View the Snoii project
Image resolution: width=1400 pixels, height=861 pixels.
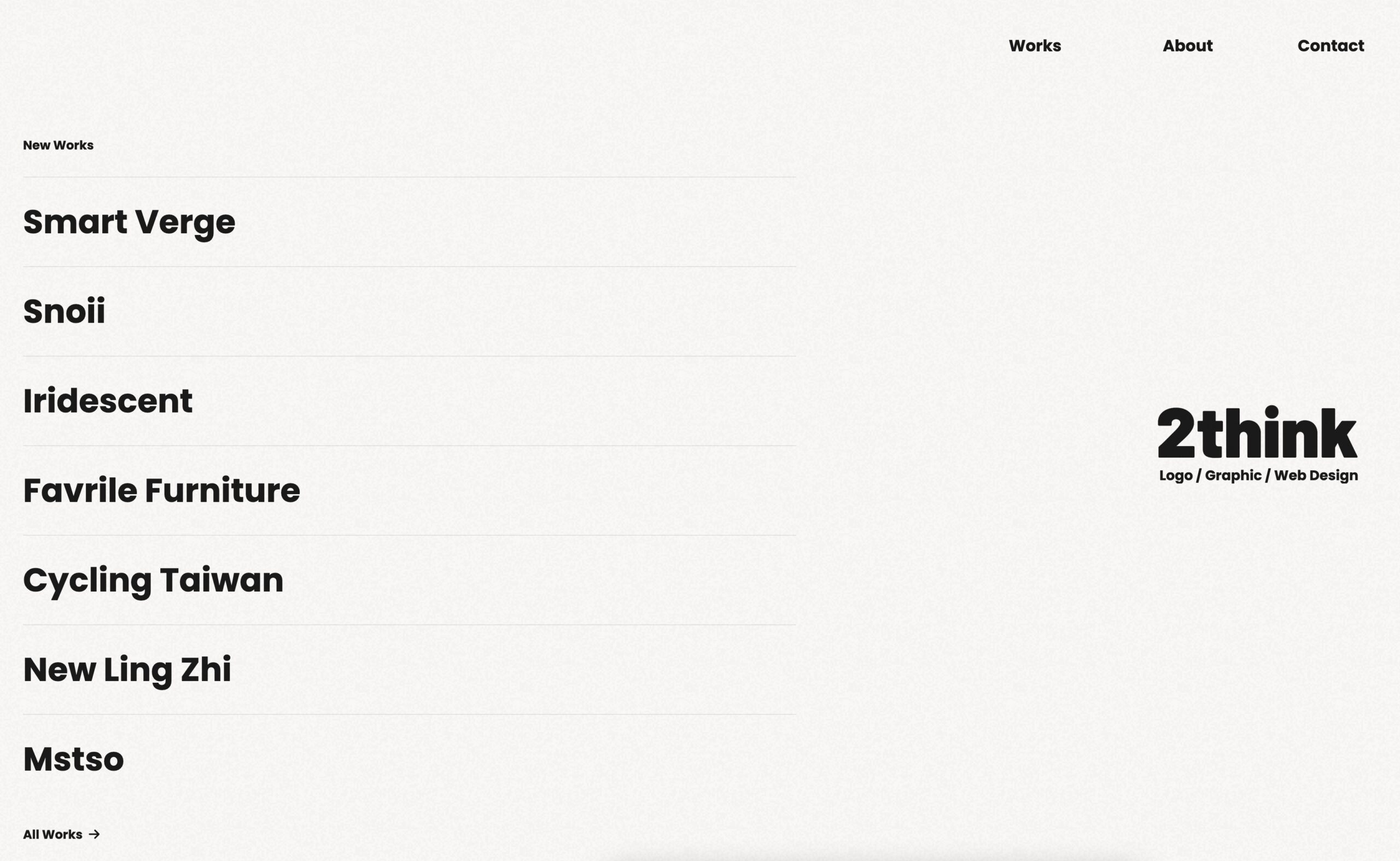pos(64,312)
